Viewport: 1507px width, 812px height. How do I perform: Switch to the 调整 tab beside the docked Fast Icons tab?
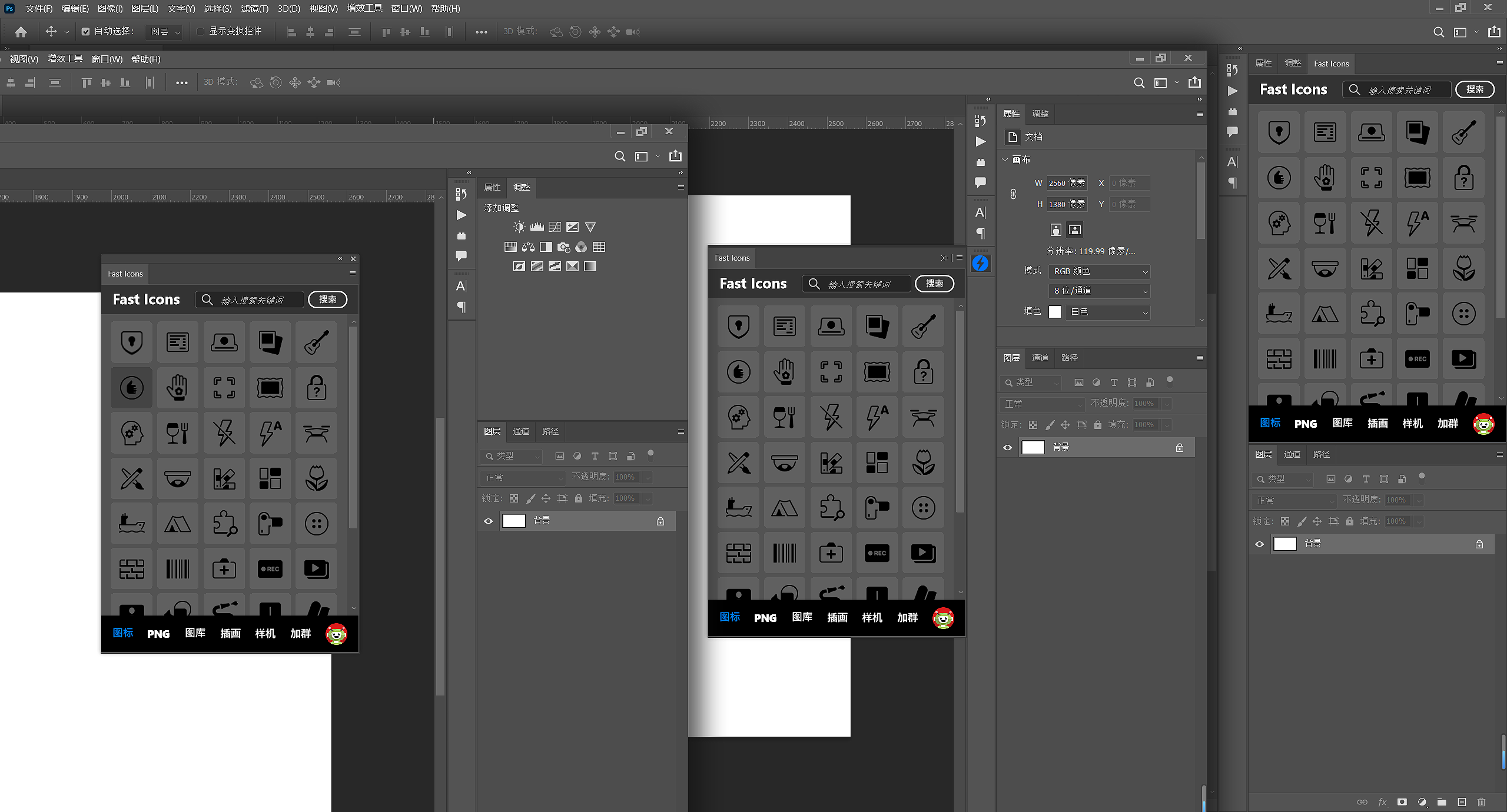pyautogui.click(x=1293, y=63)
